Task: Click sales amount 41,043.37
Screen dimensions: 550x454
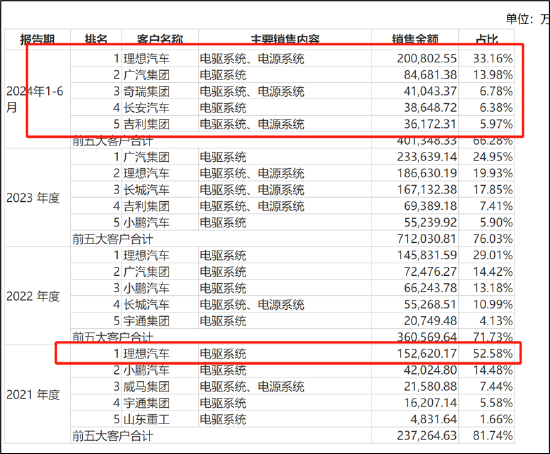Action: (x=430, y=91)
